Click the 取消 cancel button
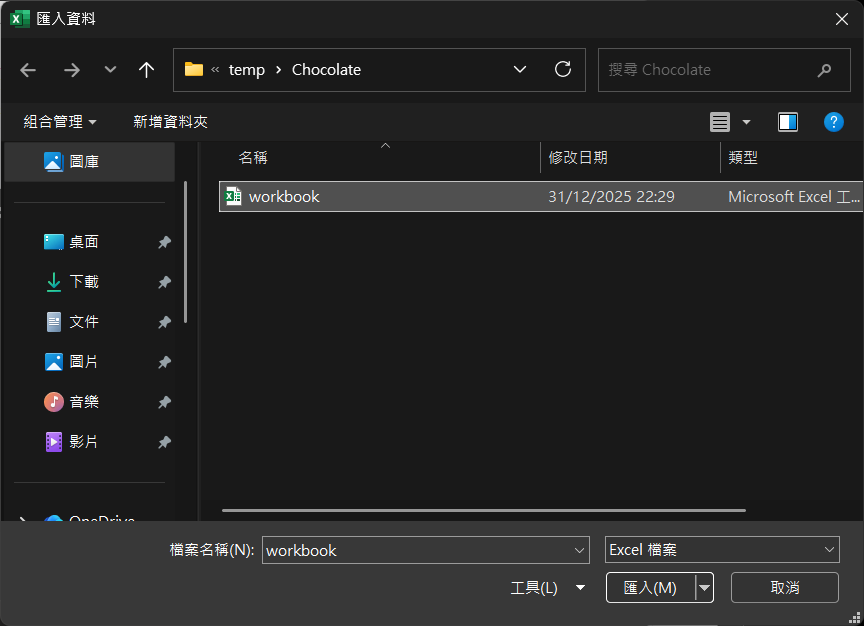864x626 pixels. point(785,588)
